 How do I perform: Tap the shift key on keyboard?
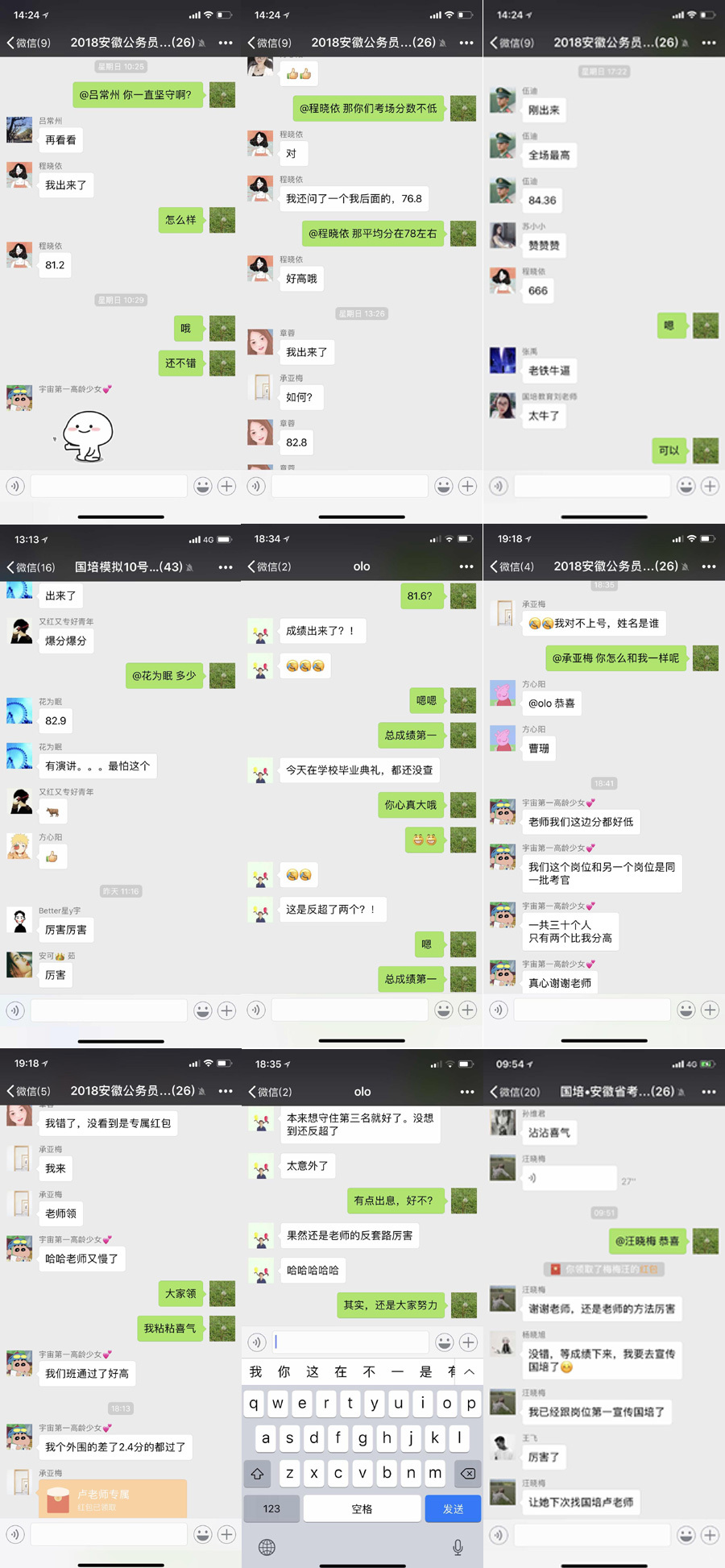257,1473
